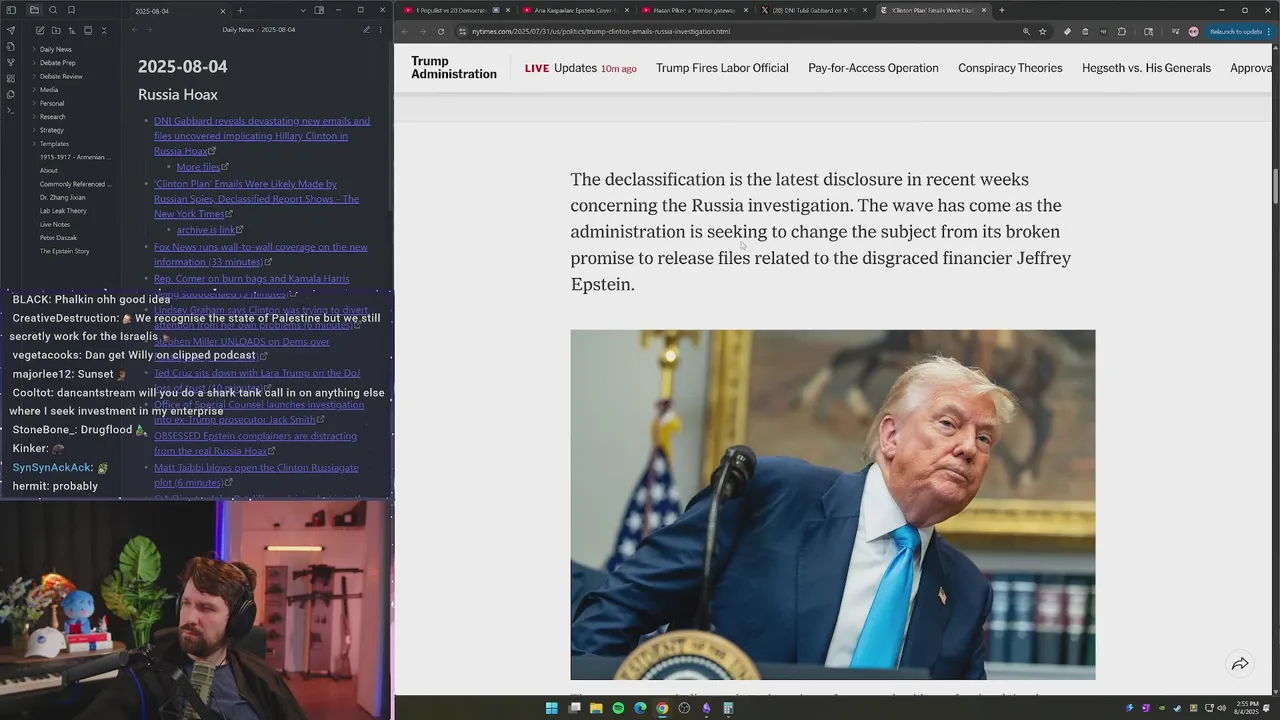Expand the Daily News folder
The image size is (1280, 720).
click(x=55, y=49)
